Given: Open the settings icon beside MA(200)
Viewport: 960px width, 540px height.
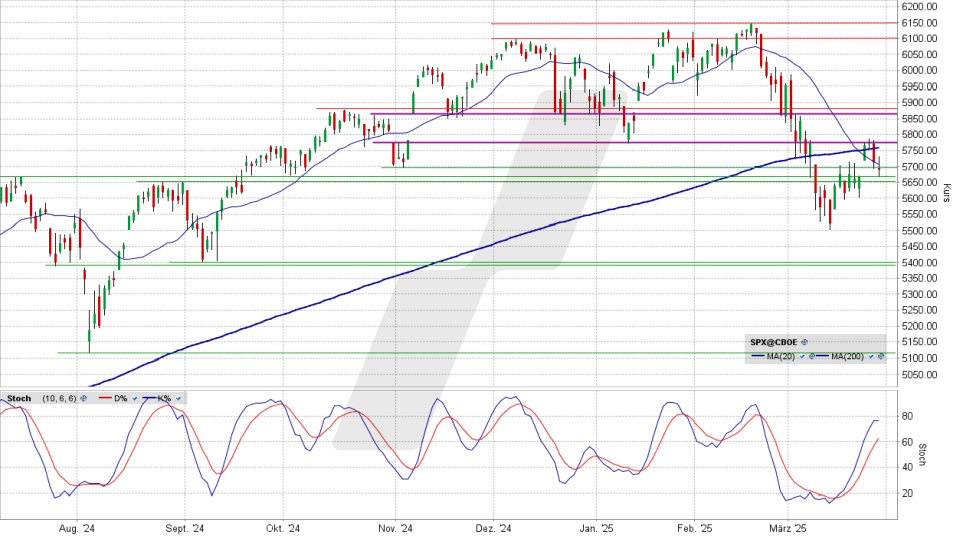Looking at the screenshot, I should (881, 356).
